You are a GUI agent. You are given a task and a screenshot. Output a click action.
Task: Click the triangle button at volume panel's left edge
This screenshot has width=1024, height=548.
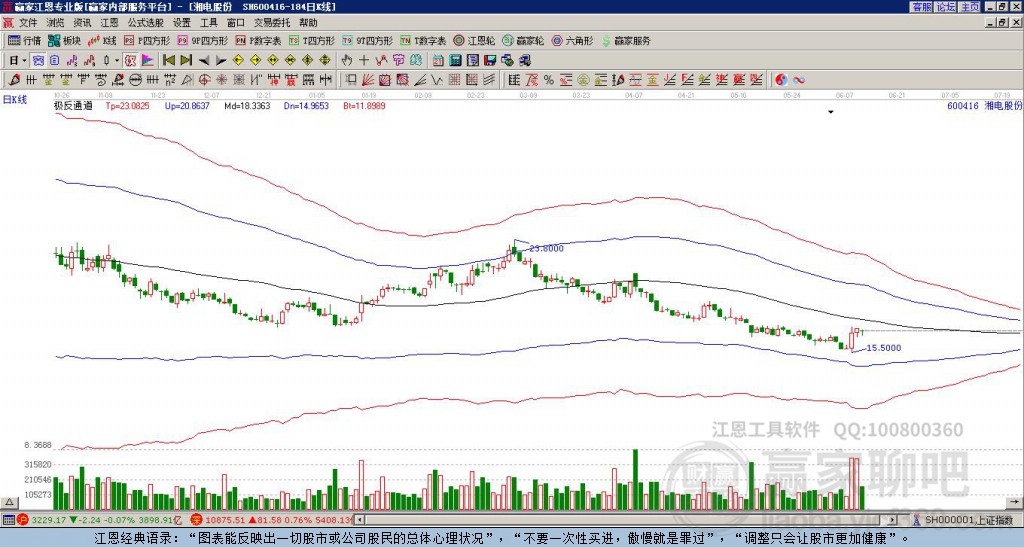(x=8, y=502)
